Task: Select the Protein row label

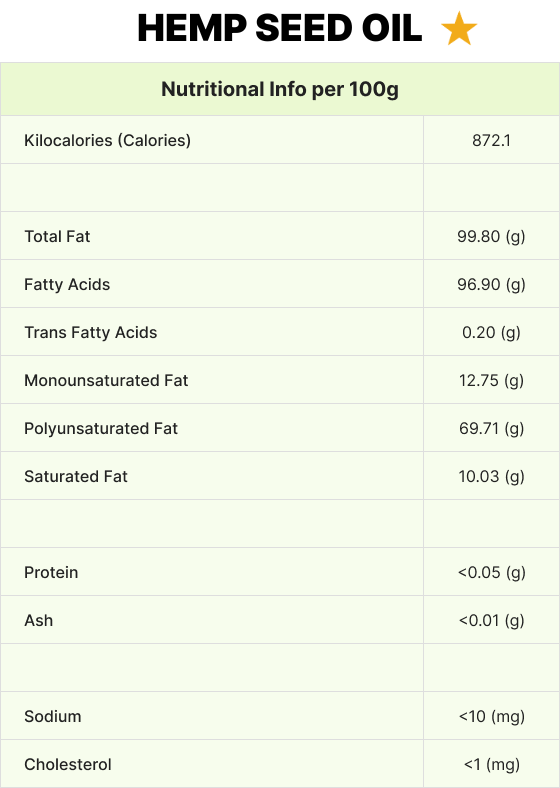Action: pyautogui.click(x=51, y=572)
